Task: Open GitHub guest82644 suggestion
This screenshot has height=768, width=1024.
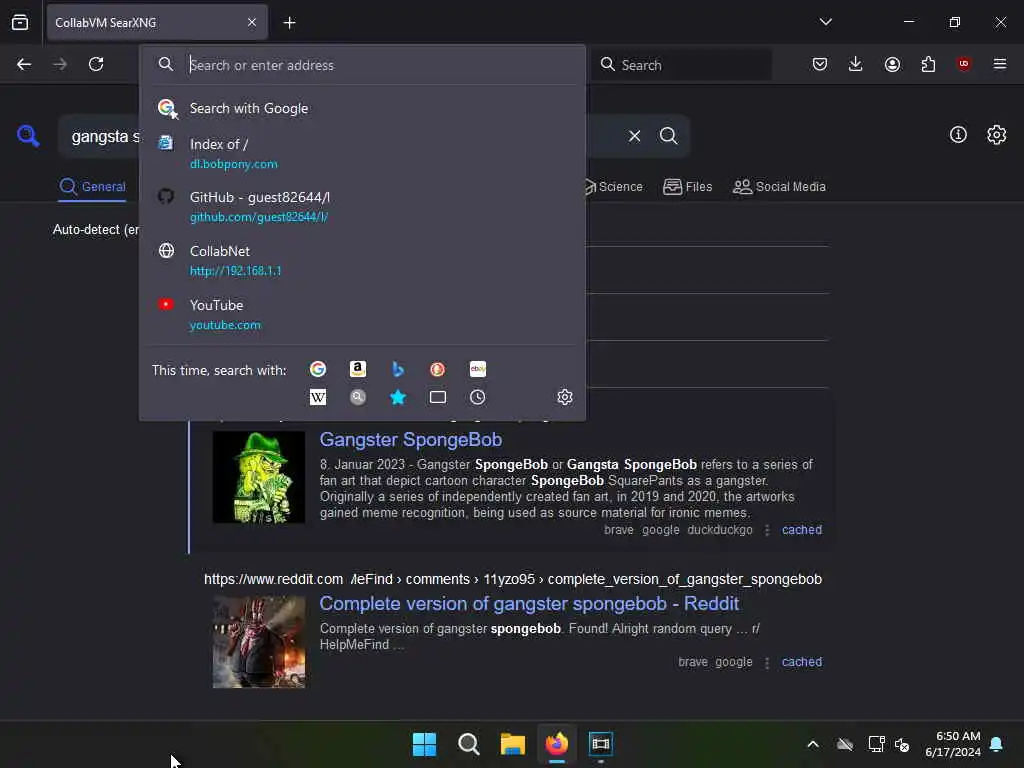Action: [x=362, y=206]
